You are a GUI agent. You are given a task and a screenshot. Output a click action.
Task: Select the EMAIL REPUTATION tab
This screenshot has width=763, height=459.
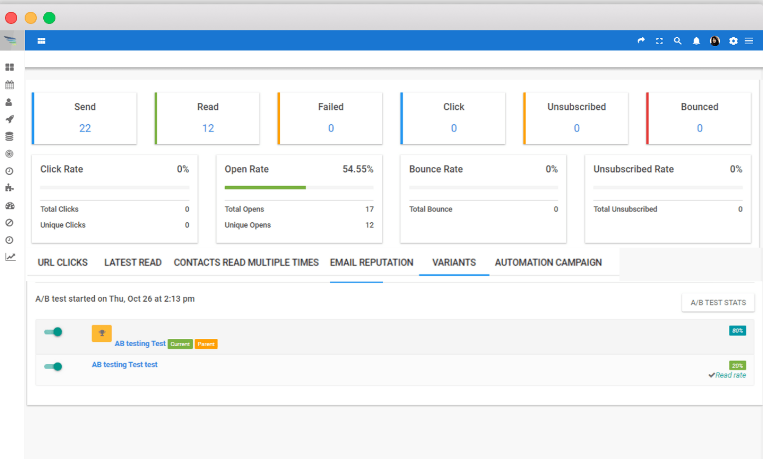point(371,263)
